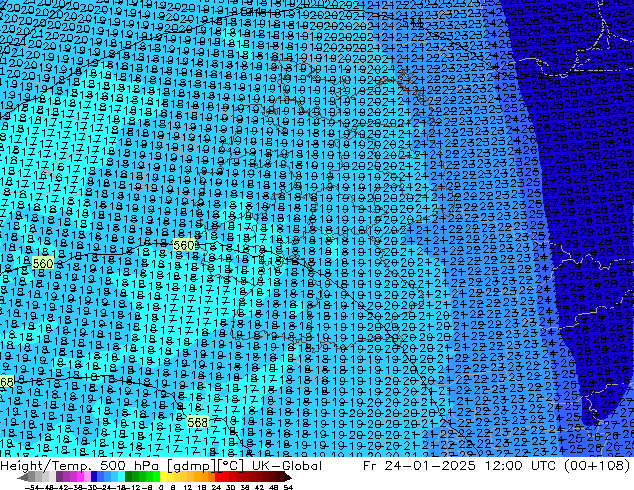Image resolution: width=634 pixels, height=490 pixels.
Task: Click the 54 value on legend scale
Action: coord(288,487)
